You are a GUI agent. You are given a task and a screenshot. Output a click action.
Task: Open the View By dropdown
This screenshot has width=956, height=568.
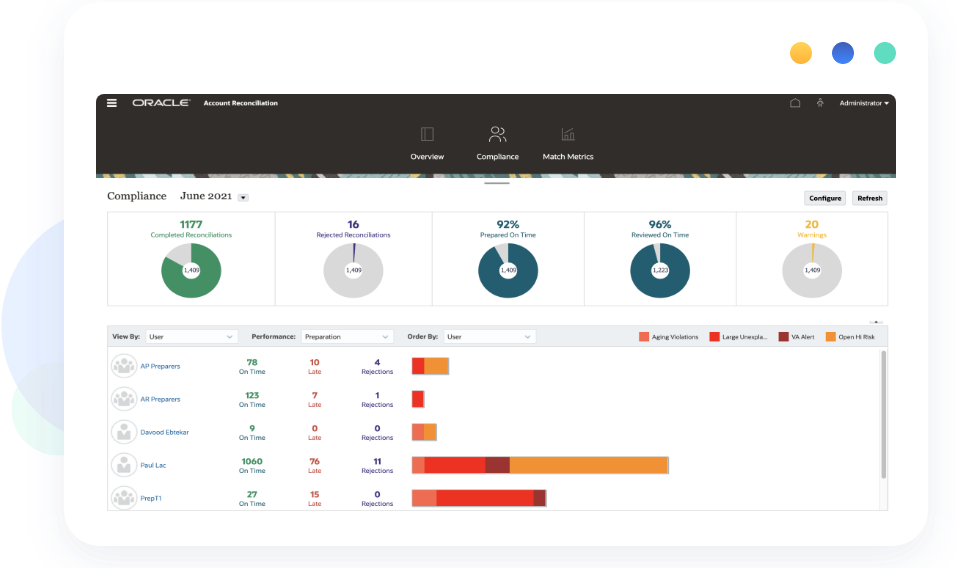pyautogui.click(x=190, y=337)
